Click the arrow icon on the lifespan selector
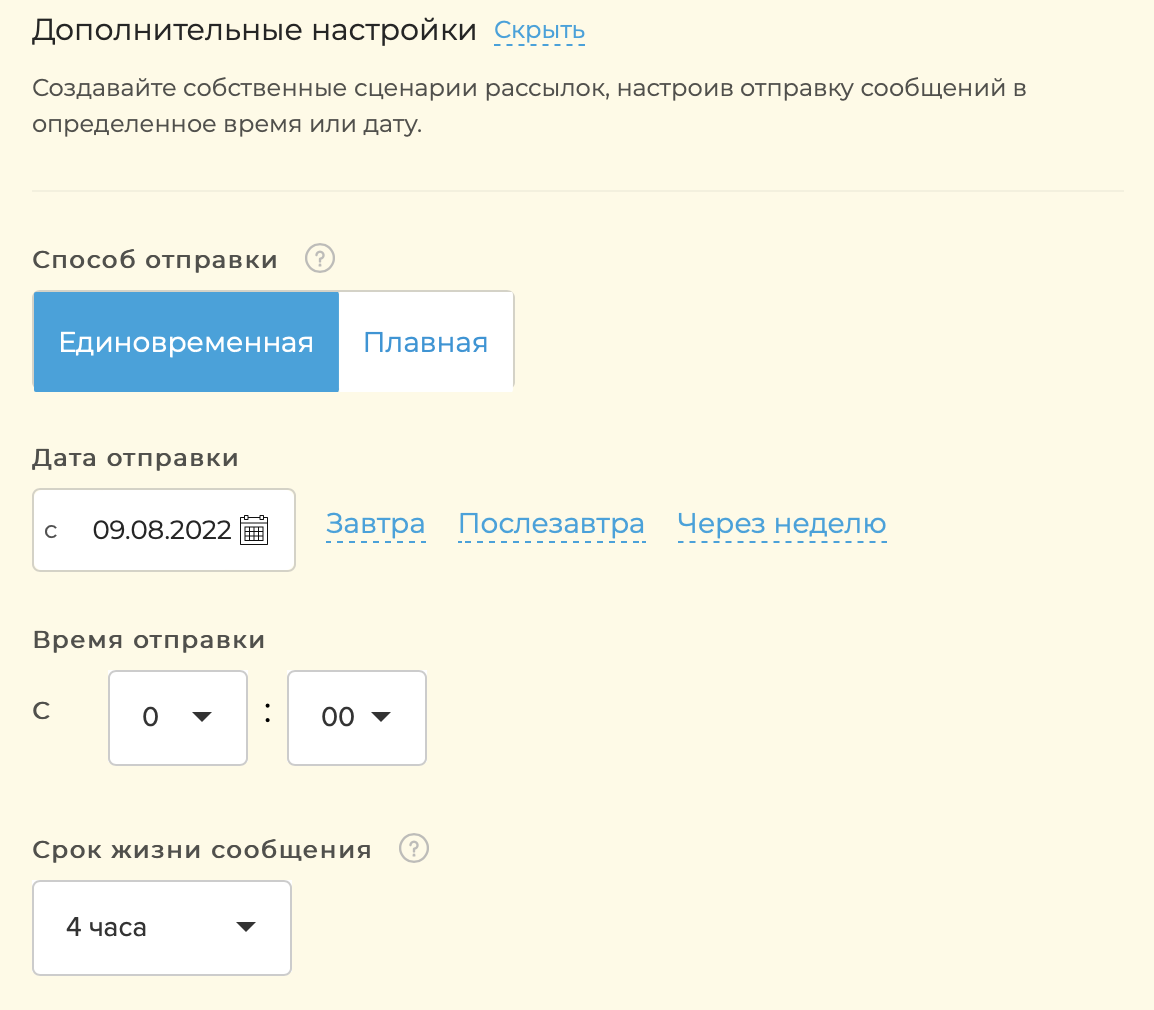Screen dimensions: 1154x1010 245,927
